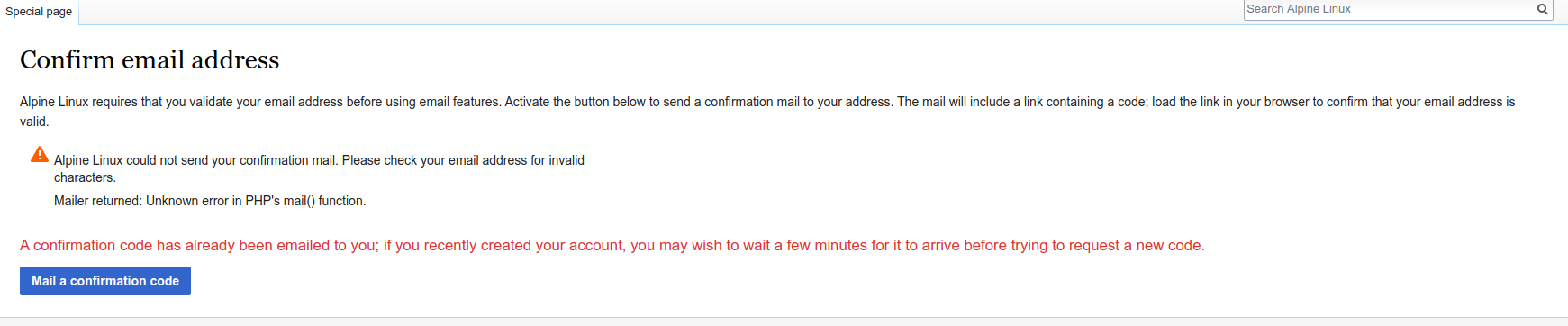
Task: Click the word 'valid.' ending the intro paragraph
Action: [34, 122]
